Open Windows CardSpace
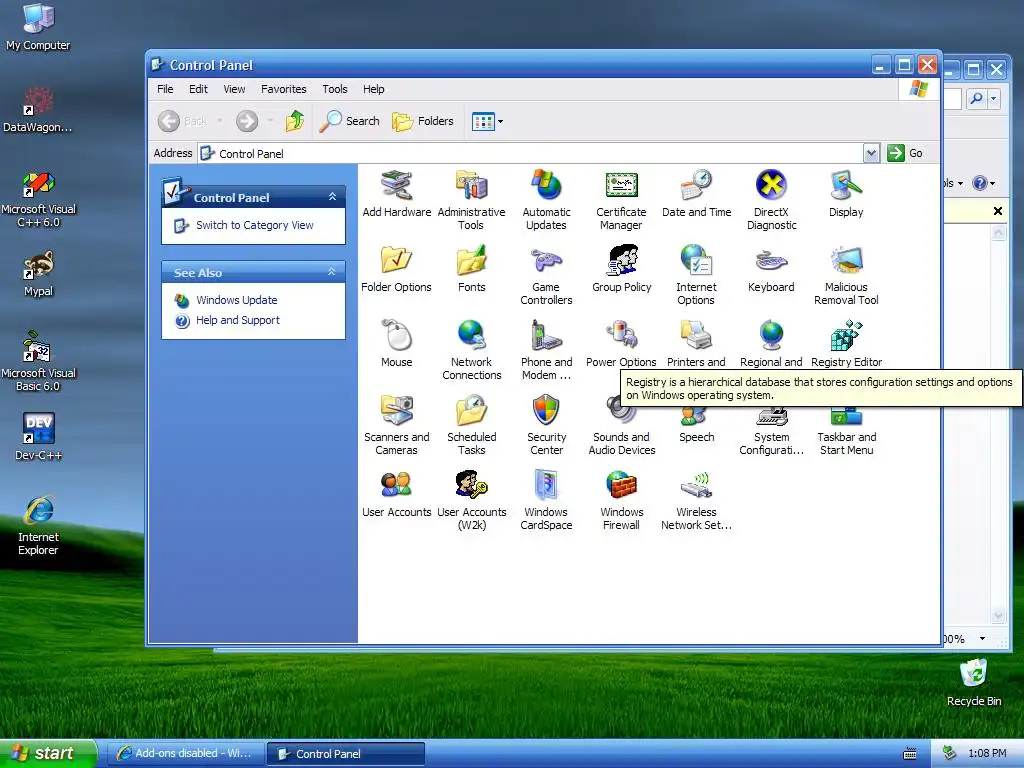Screen dimensions: 1024x768 pos(547,500)
